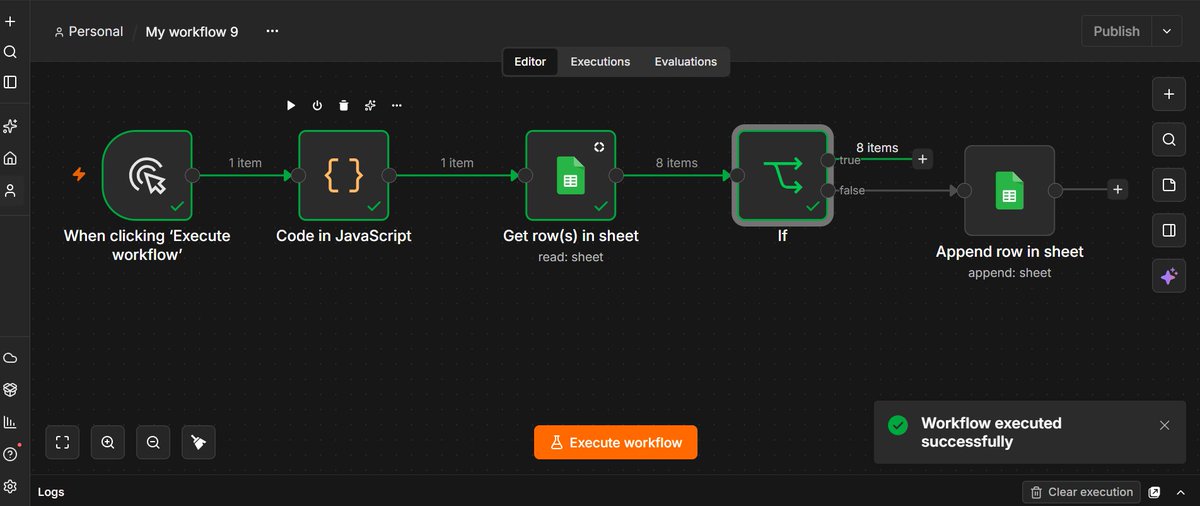The image size is (1200, 506).
Task: Click the 'read: sheet' subtitle text
Action: pyautogui.click(x=570, y=257)
